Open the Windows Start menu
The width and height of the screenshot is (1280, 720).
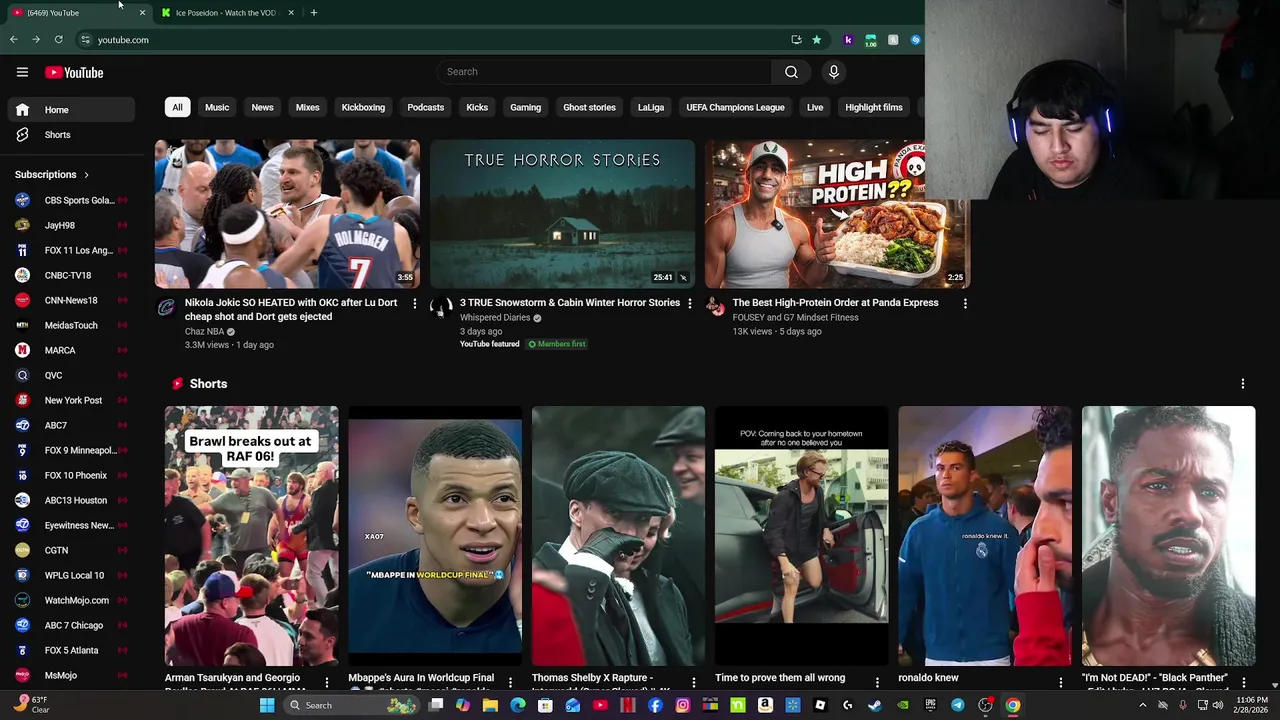(267, 705)
